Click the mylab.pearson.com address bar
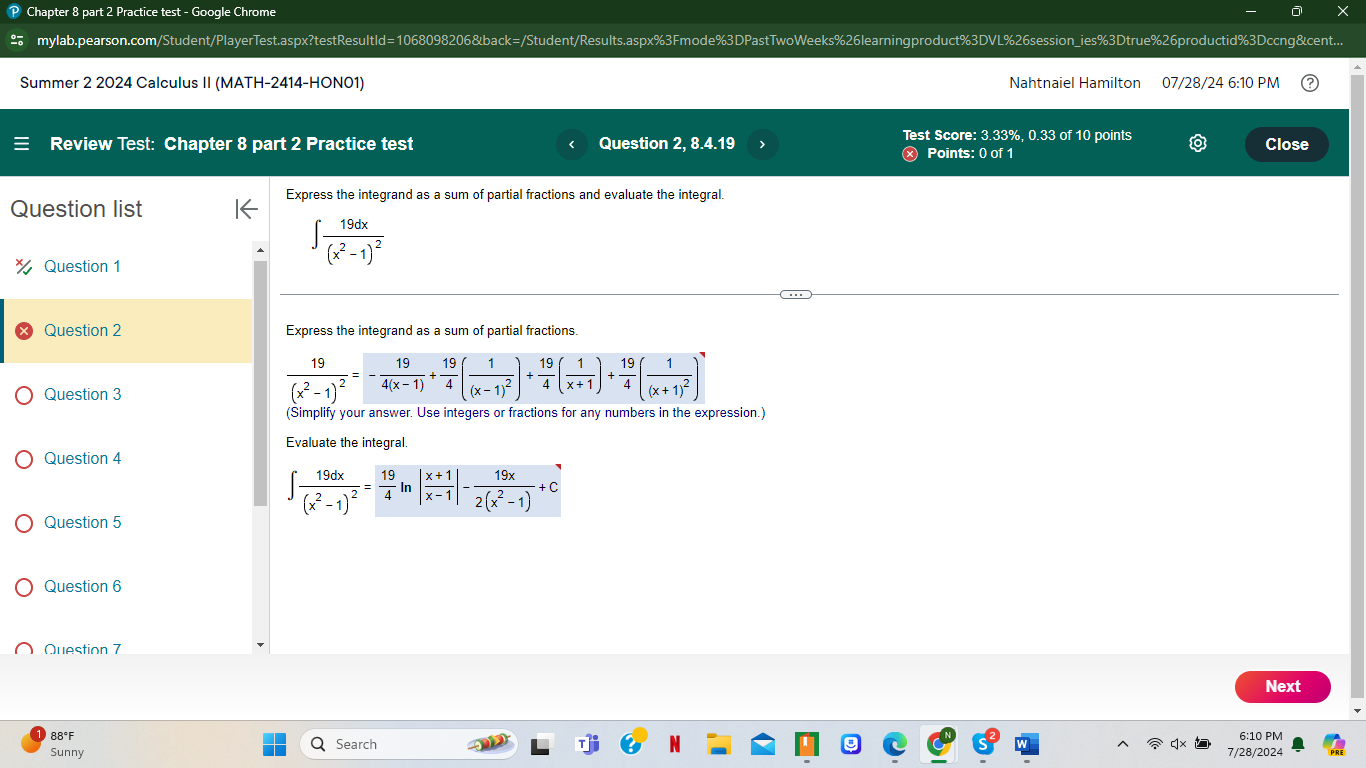The width and height of the screenshot is (1366, 768). pos(690,41)
